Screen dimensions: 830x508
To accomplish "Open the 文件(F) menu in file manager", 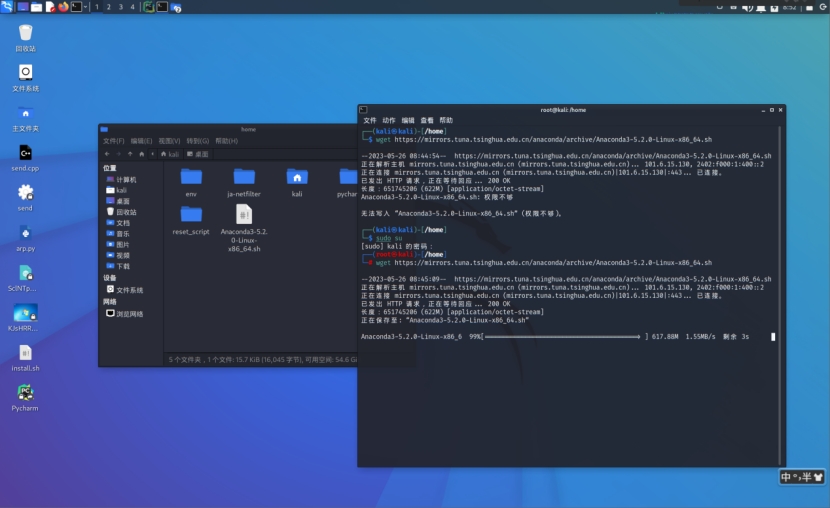I will coord(113,141).
